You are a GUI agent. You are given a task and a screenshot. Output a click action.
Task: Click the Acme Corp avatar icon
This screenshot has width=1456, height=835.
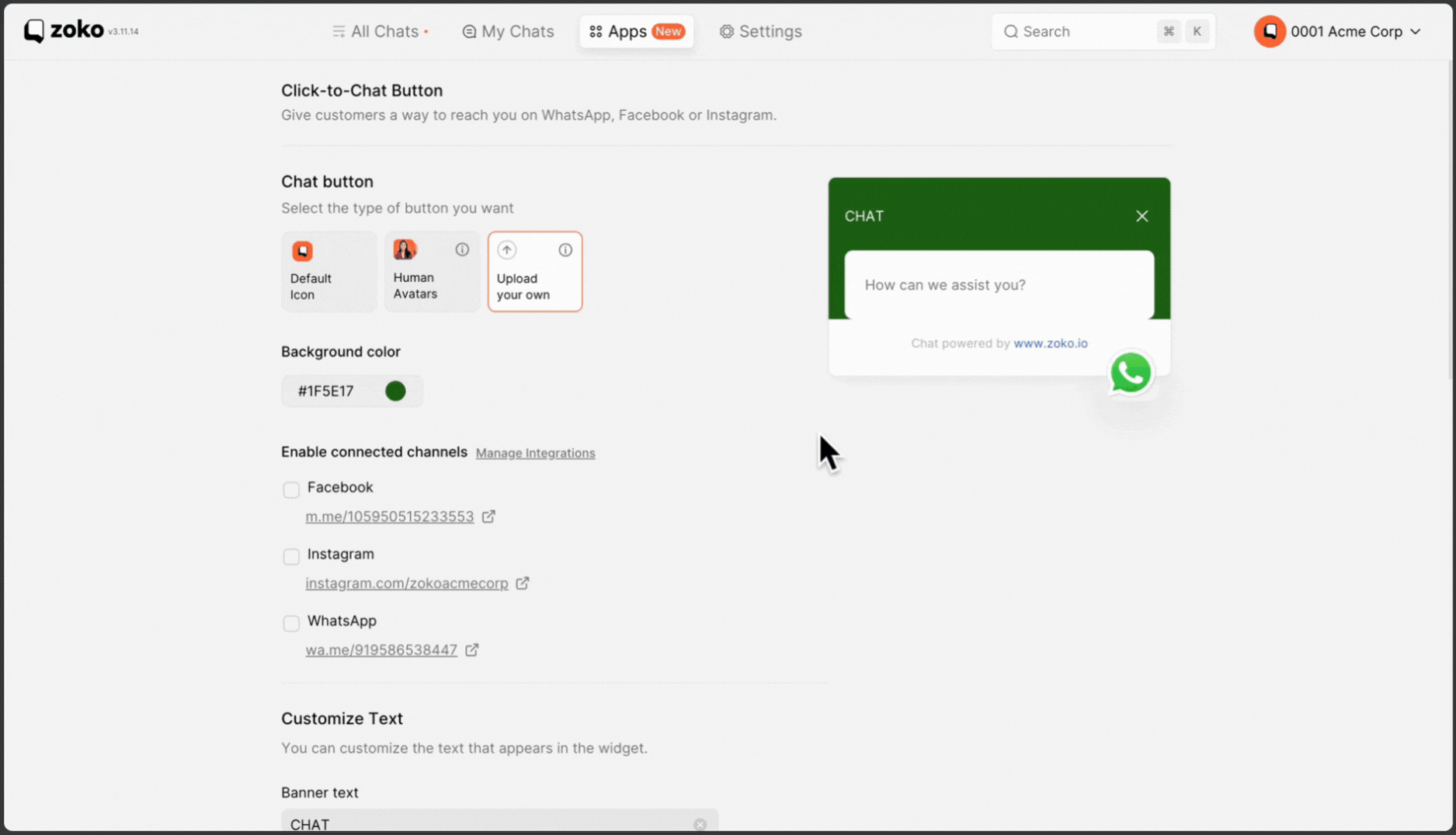(x=1270, y=31)
